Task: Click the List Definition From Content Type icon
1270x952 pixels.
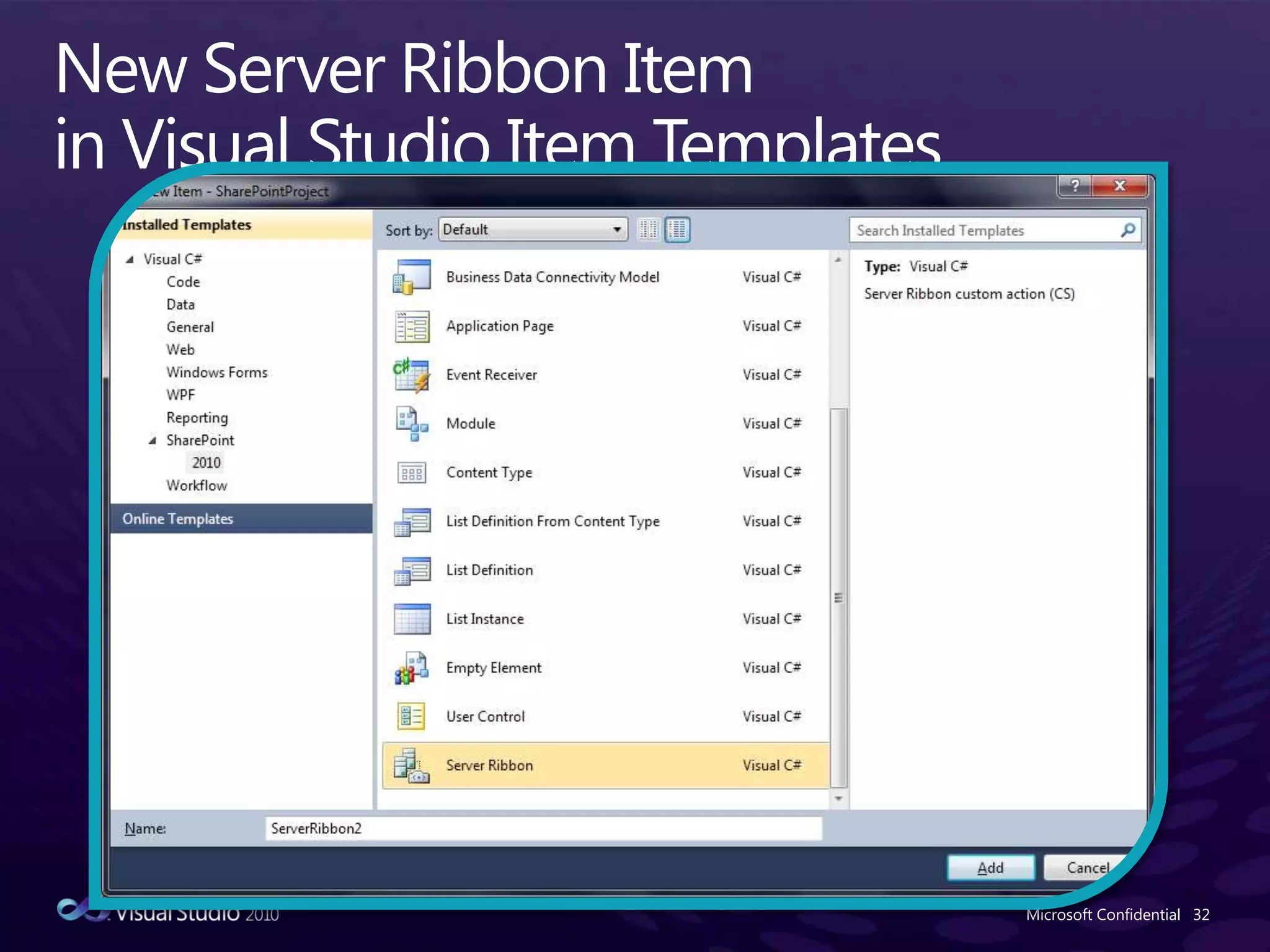Action: (x=412, y=522)
